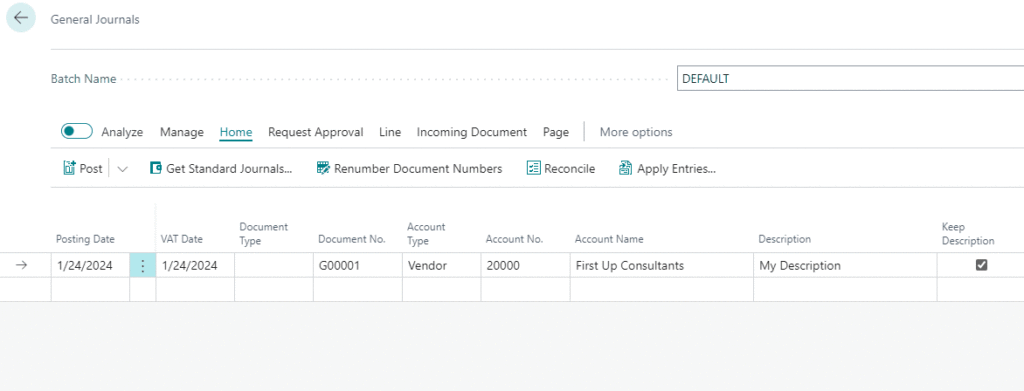Click the Reconcile icon
The height and width of the screenshot is (391, 1024).
[534, 168]
